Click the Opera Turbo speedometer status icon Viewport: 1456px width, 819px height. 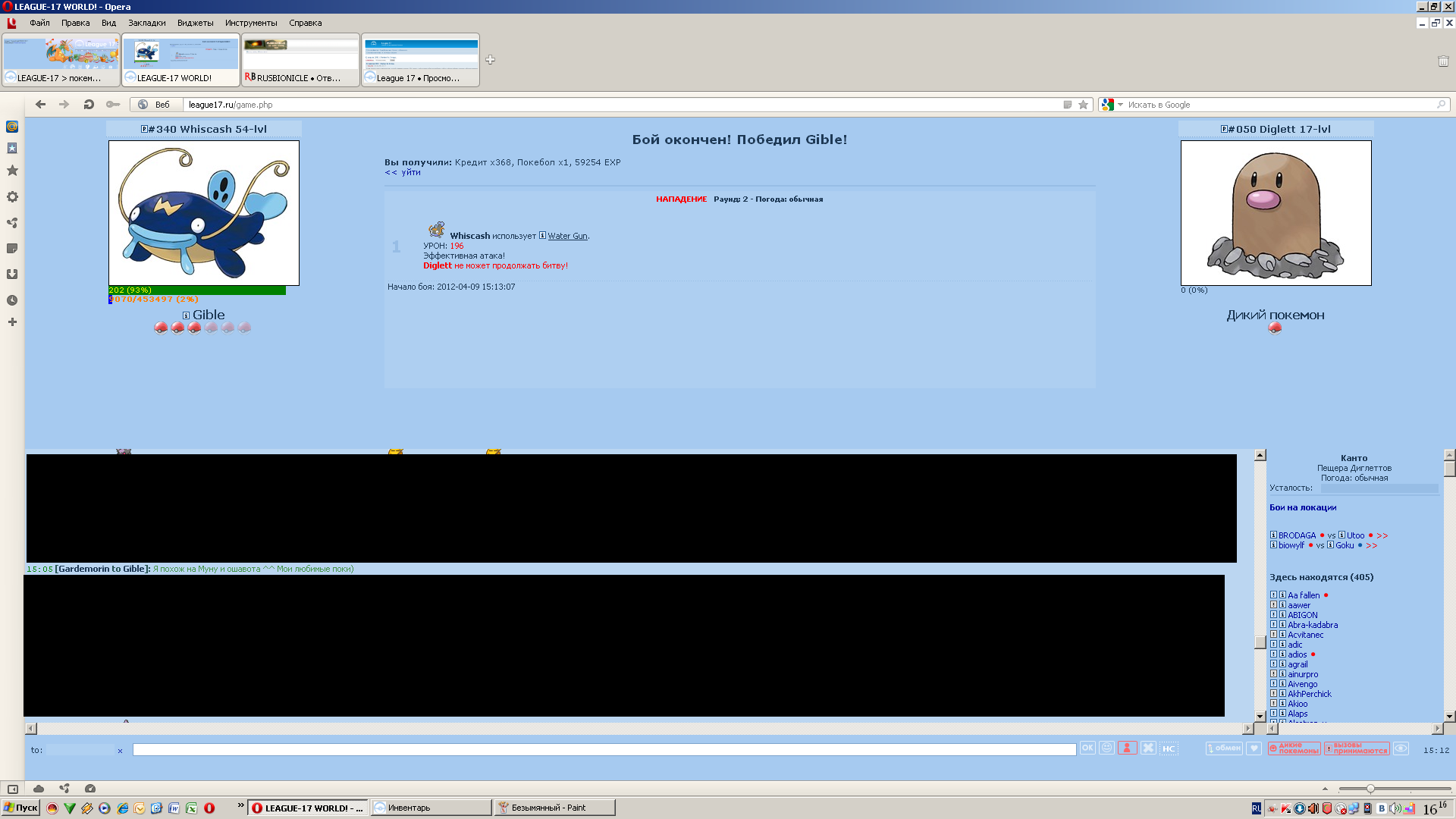tap(90, 789)
